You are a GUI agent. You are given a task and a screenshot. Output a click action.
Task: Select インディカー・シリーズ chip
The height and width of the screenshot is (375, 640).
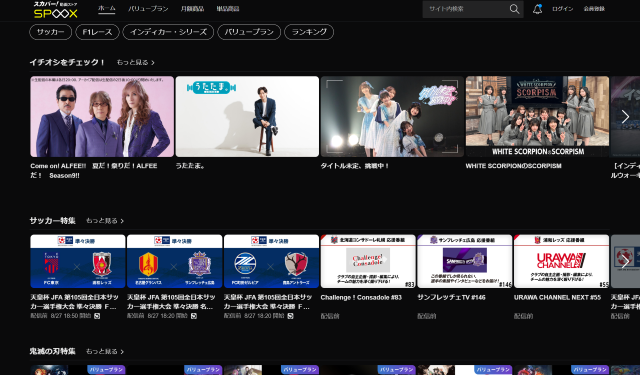coord(168,32)
